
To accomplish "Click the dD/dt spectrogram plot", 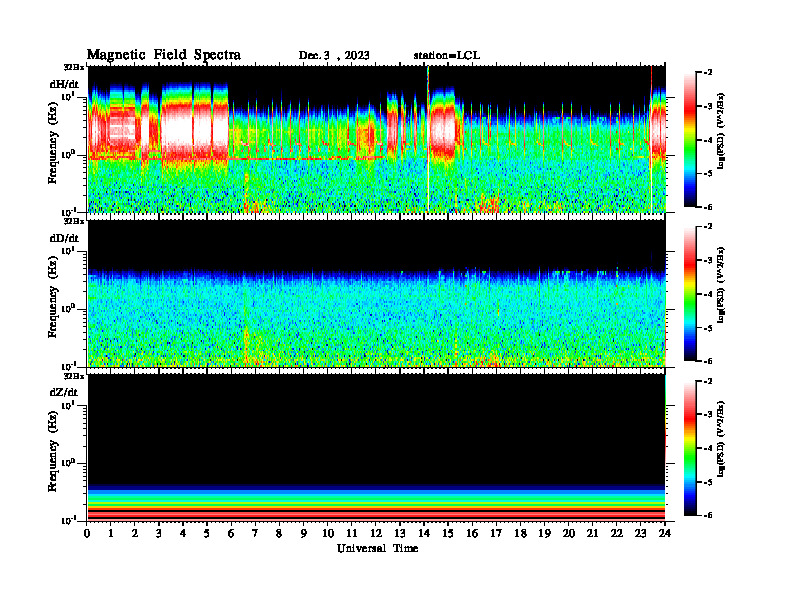I will point(377,293).
